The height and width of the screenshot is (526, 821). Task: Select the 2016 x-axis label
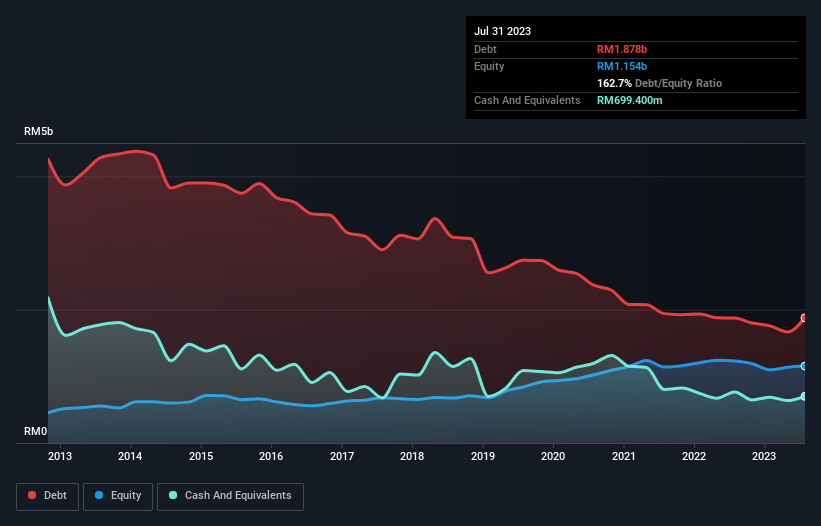point(271,456)
